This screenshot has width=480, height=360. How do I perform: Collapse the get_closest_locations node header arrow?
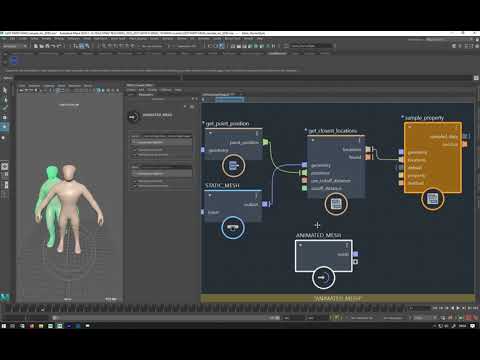pyautogui.click(x=313, y=140)
